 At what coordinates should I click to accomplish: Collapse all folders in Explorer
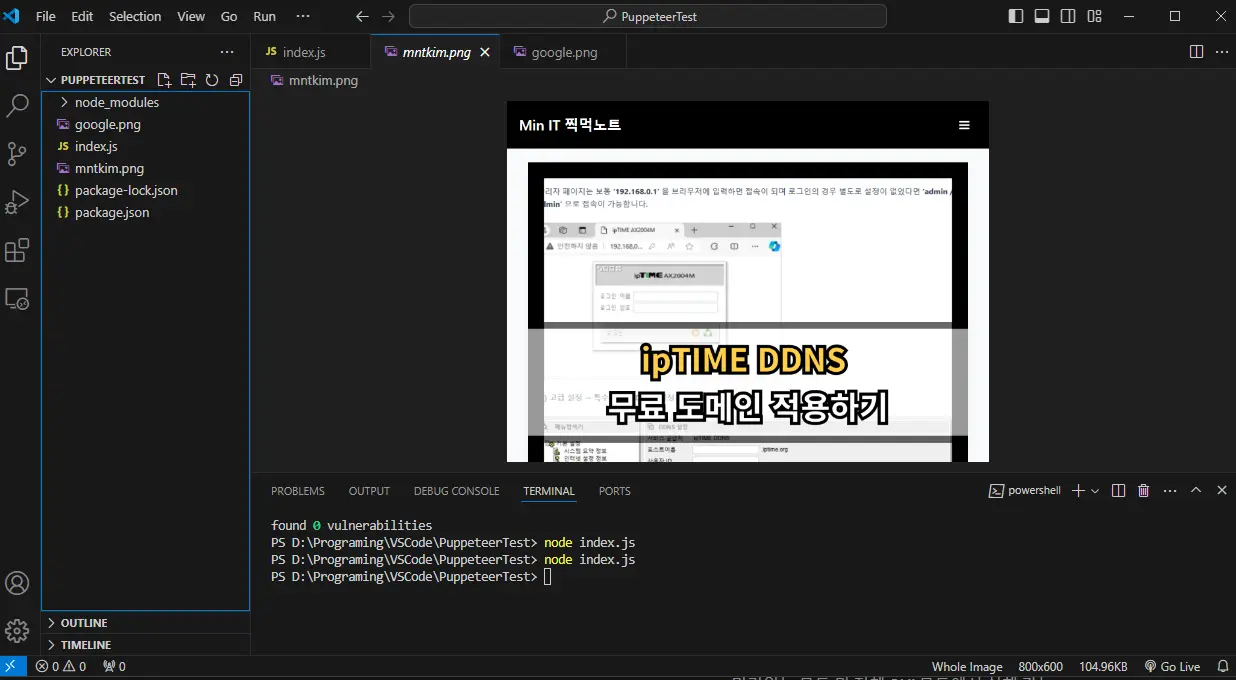click(236, 80)
